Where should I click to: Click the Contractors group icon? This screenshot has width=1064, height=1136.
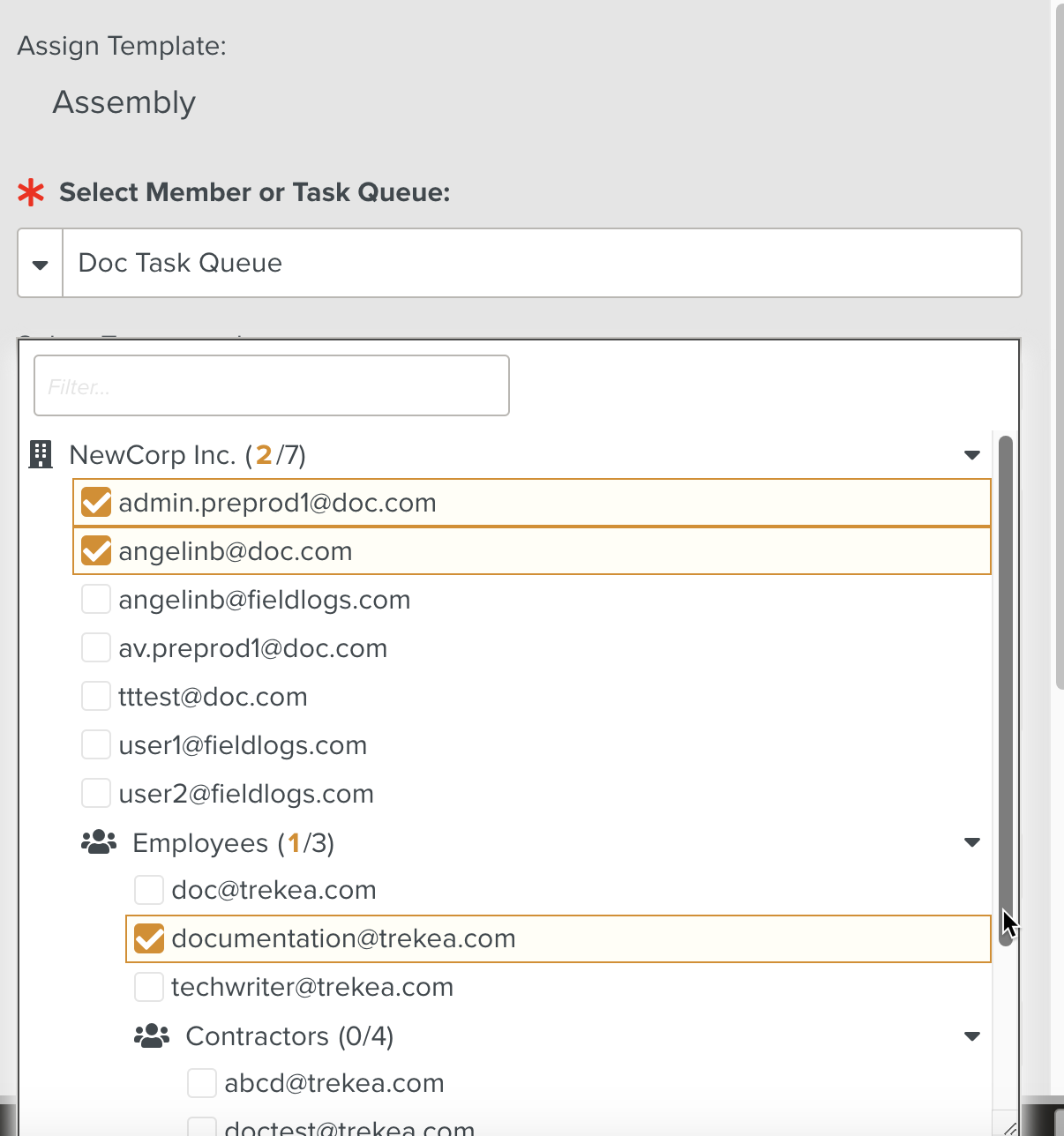(152, 1035)
